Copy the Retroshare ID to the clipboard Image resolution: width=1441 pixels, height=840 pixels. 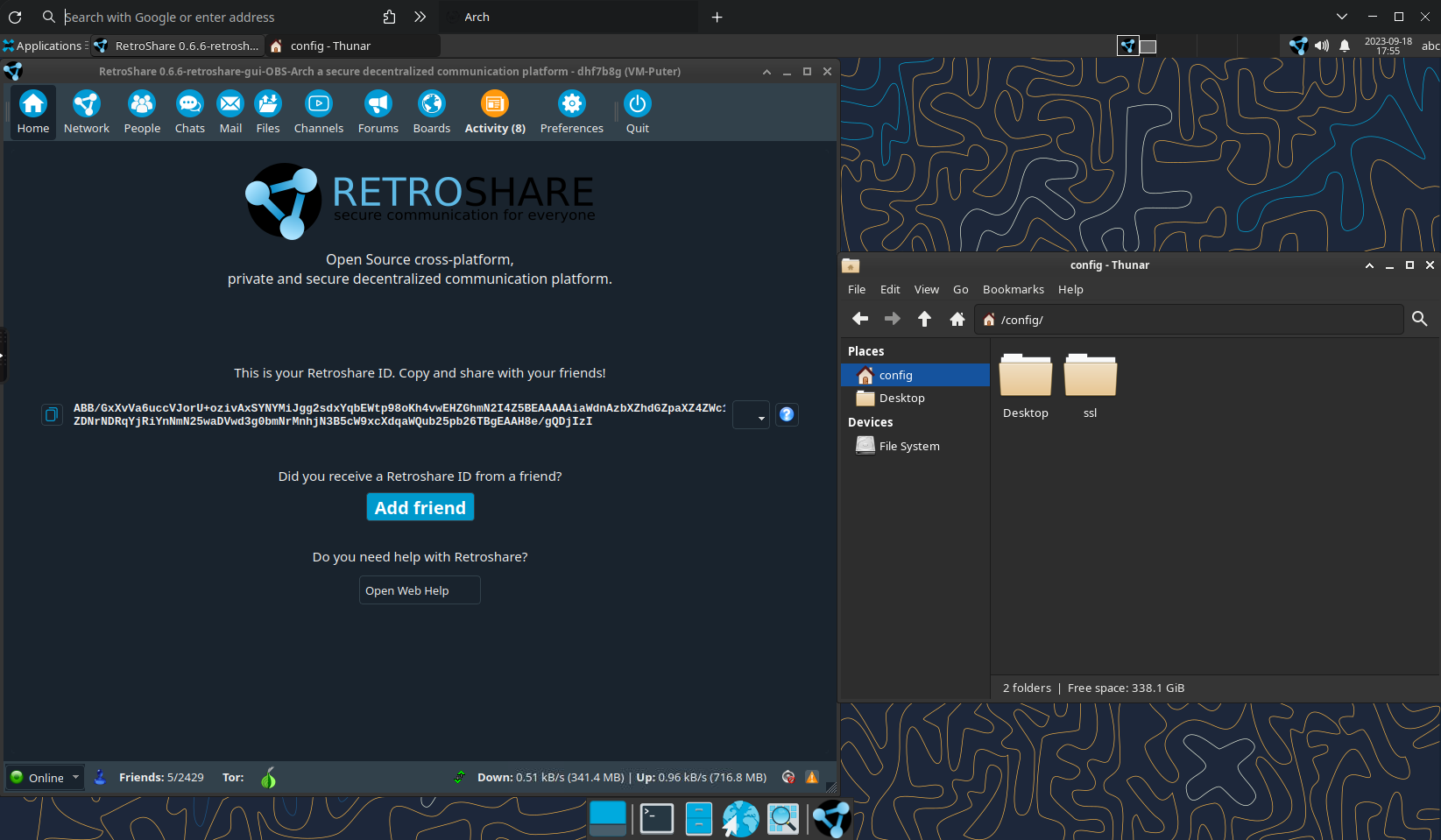pyautogui.click(x=52, y=414)
